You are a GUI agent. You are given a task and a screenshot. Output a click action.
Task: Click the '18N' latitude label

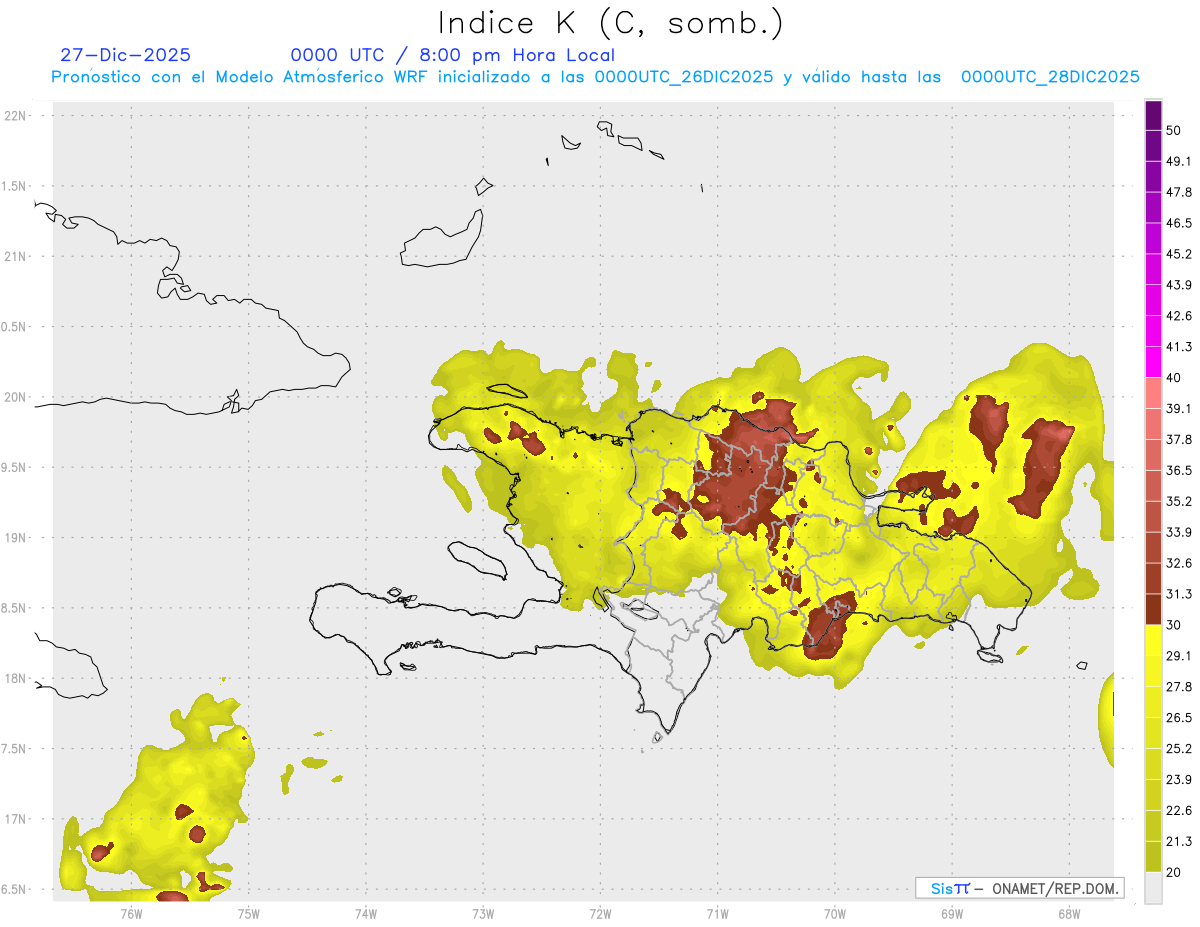(16, 678)
